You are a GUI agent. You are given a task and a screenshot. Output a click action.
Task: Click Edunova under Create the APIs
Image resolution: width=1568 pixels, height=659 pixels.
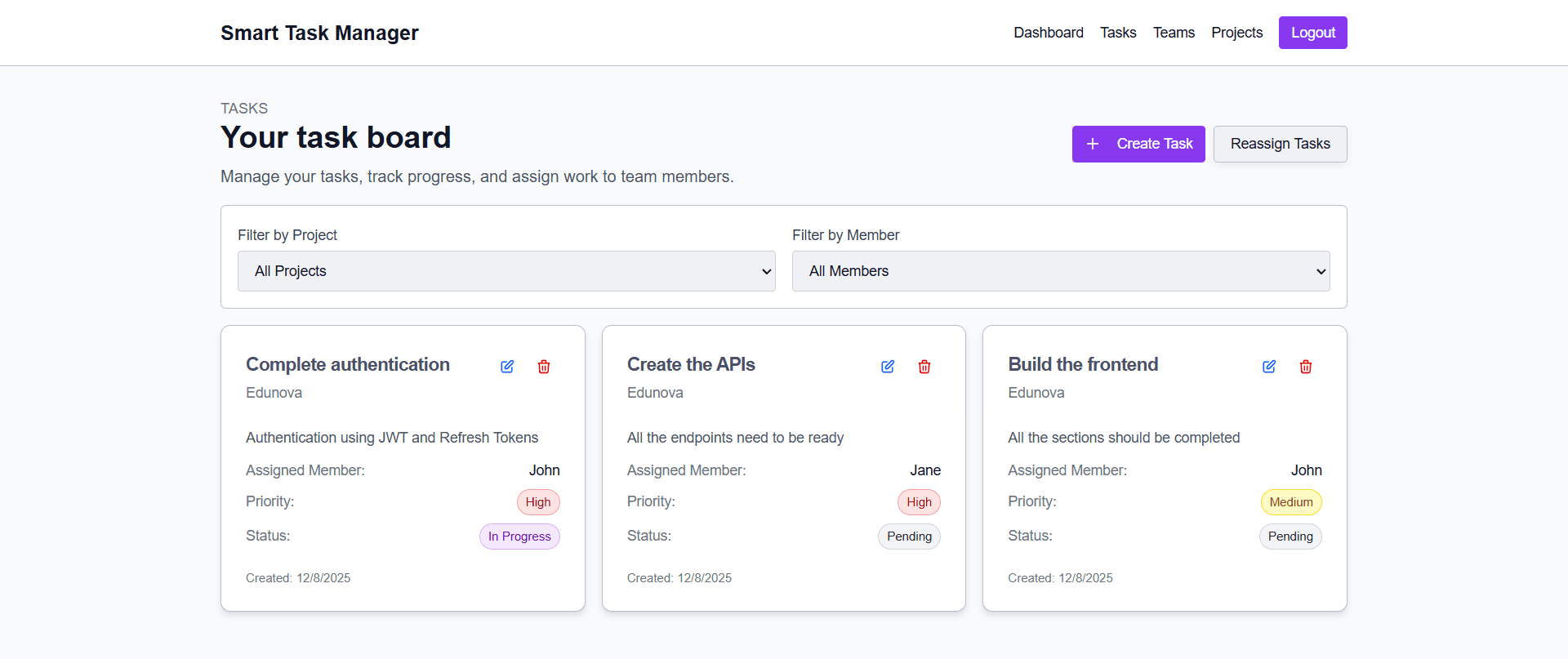tap(655, 393)
